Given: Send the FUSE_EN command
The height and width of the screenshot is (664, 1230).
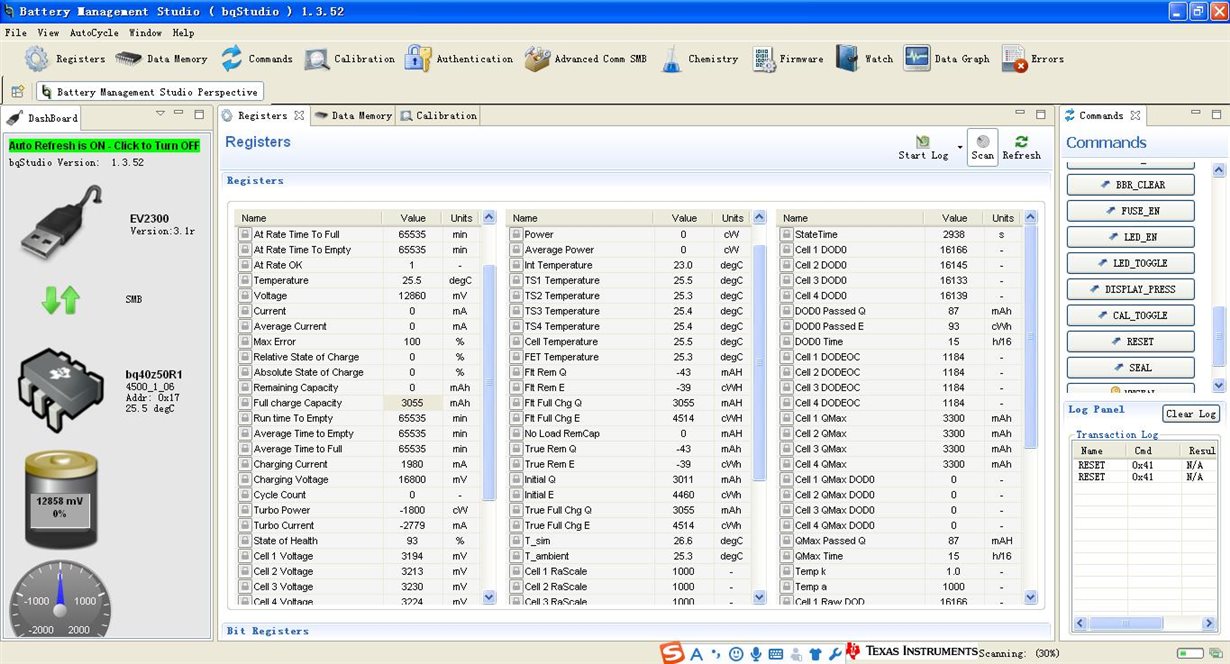Looking at the screenshot, I should pyautogui.click(x=1131, y=211).
